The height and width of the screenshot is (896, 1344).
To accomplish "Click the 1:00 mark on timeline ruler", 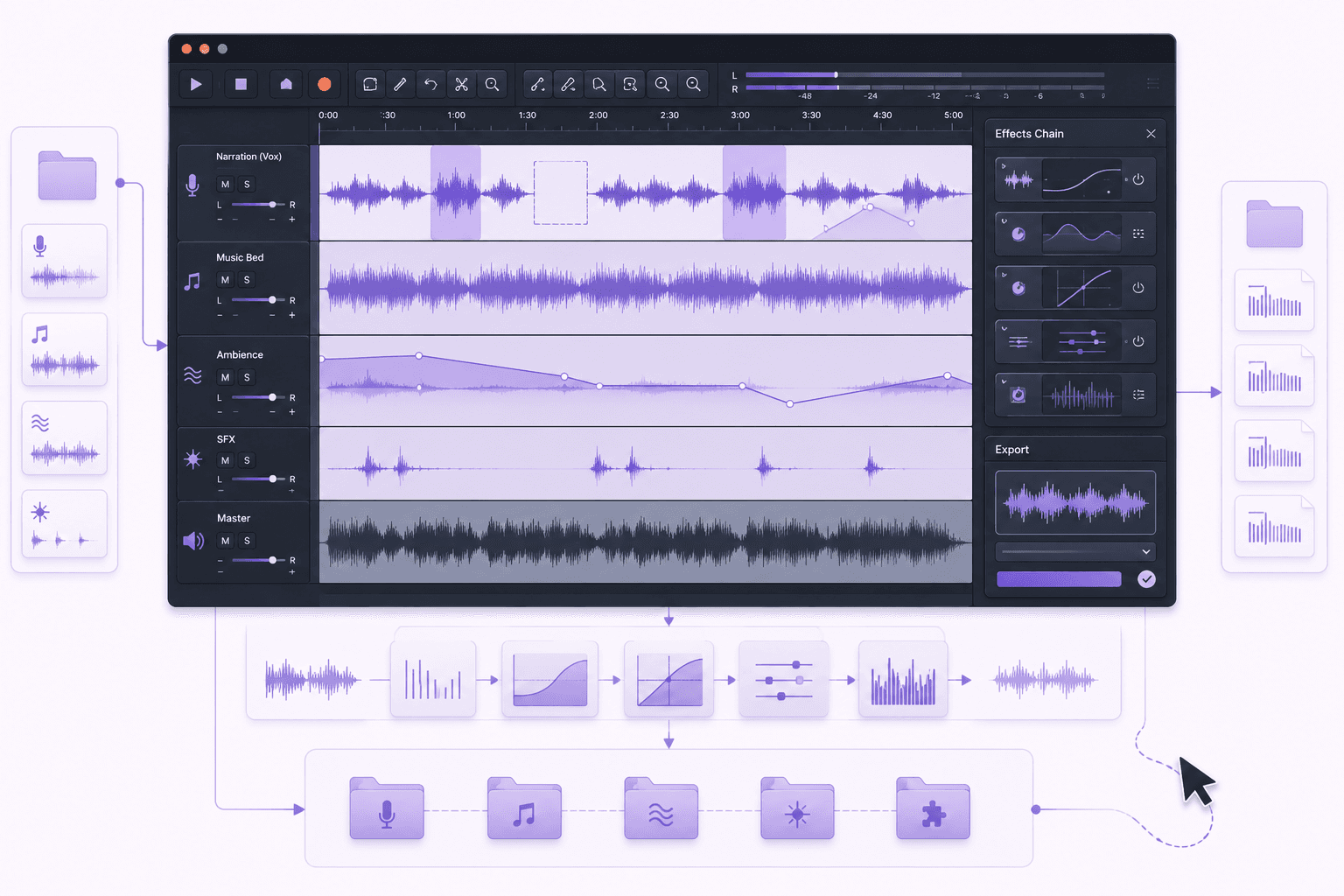I will coord(456,115).
